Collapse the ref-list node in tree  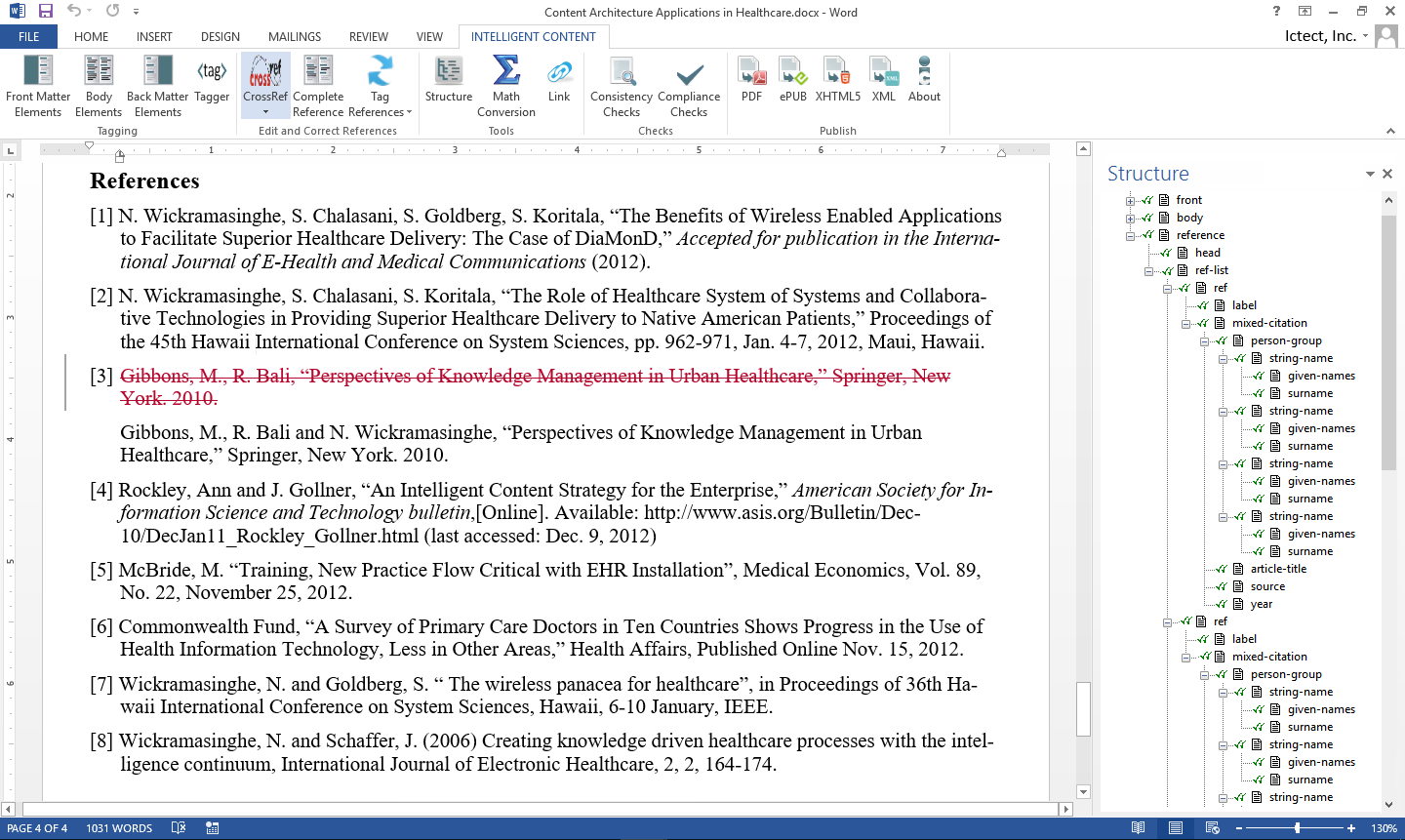click(x=1149, y=270)
